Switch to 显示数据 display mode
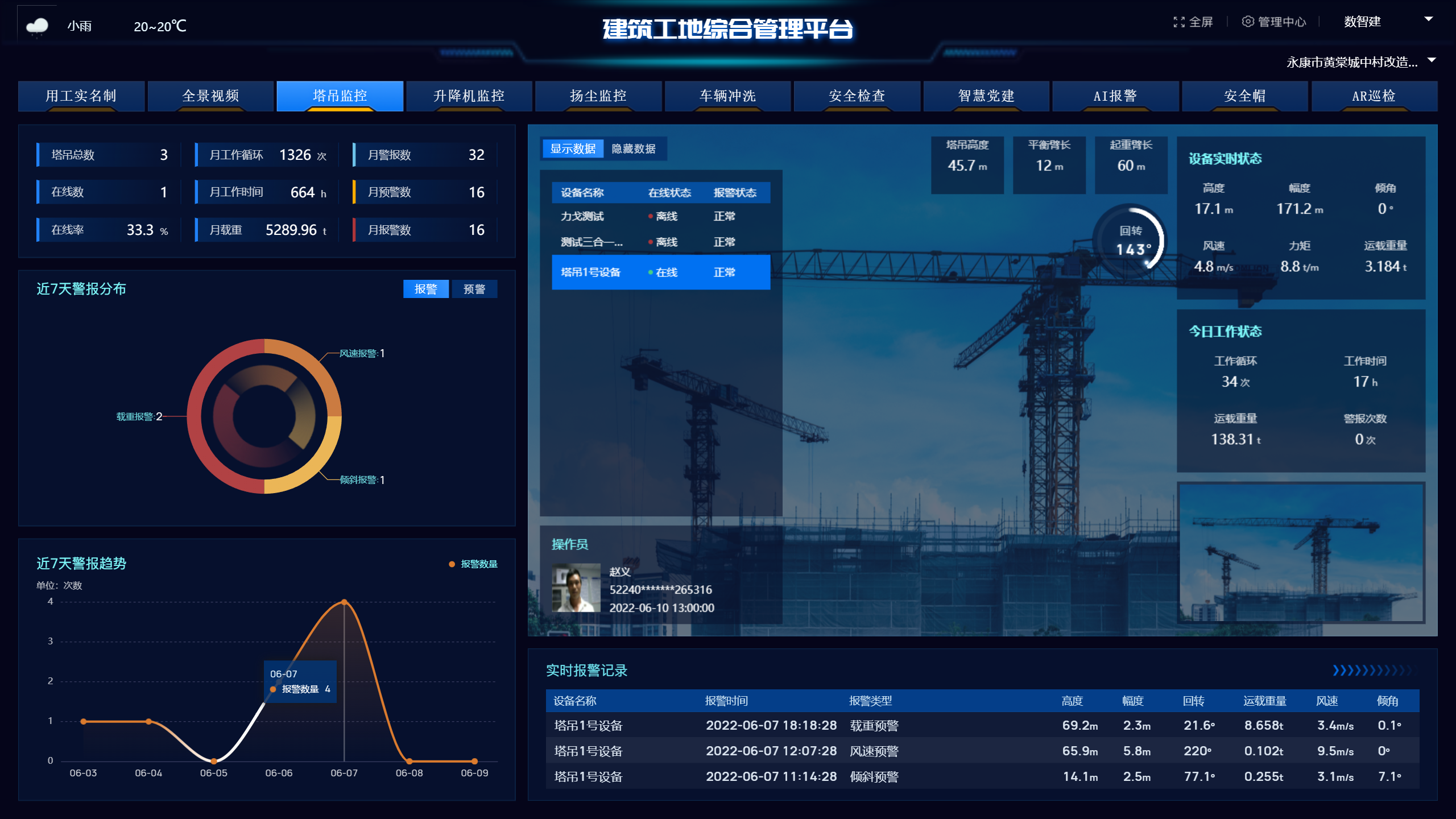This screenshot has height=819, width=1456. (573, 149)
